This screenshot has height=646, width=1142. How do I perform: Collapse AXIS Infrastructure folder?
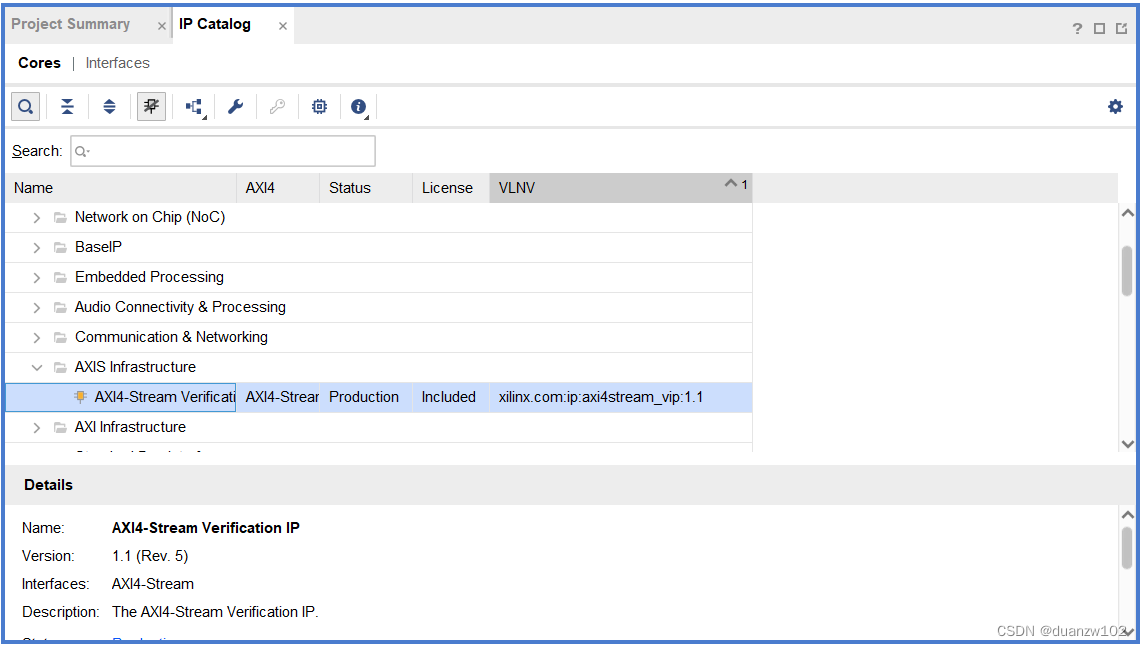click(36, 368)
